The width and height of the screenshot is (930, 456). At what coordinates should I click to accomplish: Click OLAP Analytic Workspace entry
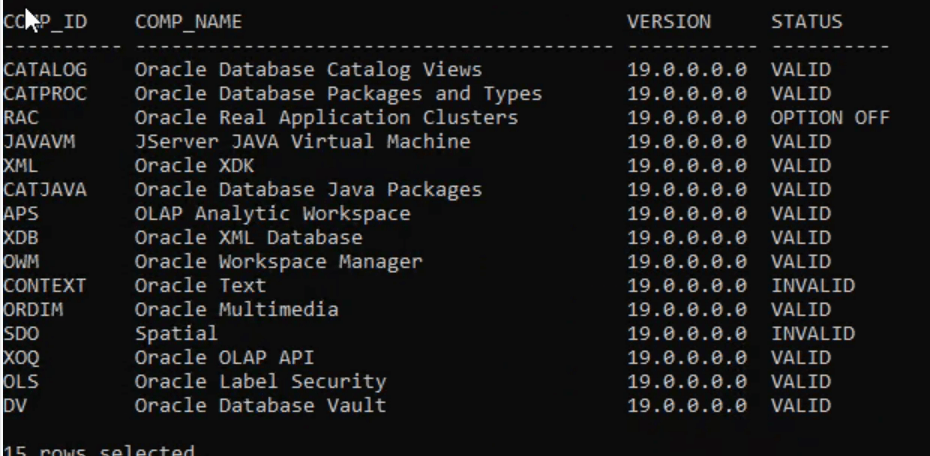[272, 213]
